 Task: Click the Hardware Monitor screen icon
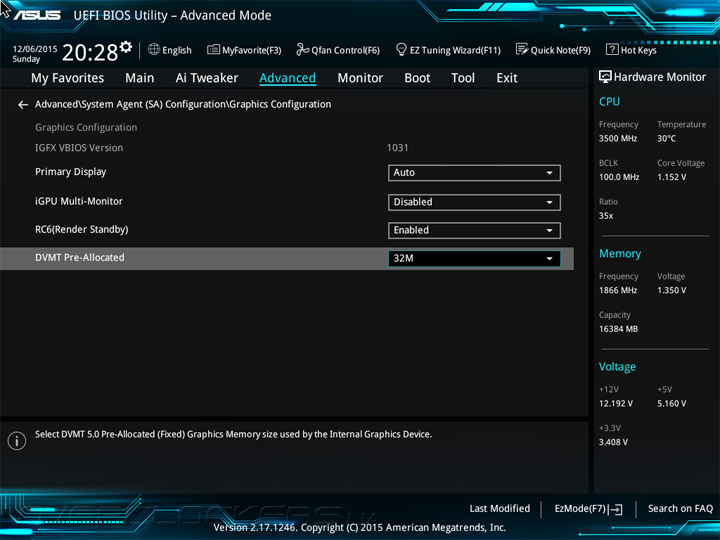[x=605, y=77]
